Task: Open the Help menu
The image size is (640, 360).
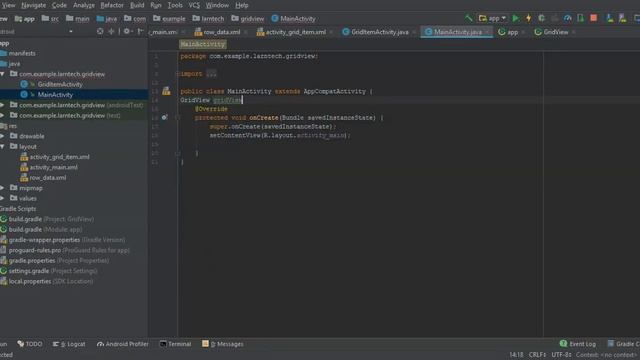Action: [242, 5]
